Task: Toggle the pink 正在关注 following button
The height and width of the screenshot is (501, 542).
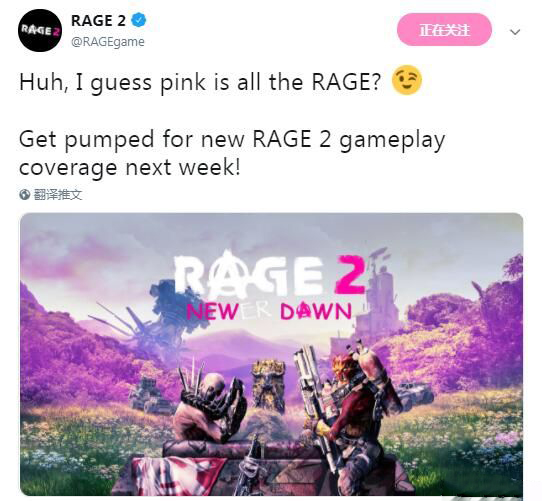Action: point(444,30)
